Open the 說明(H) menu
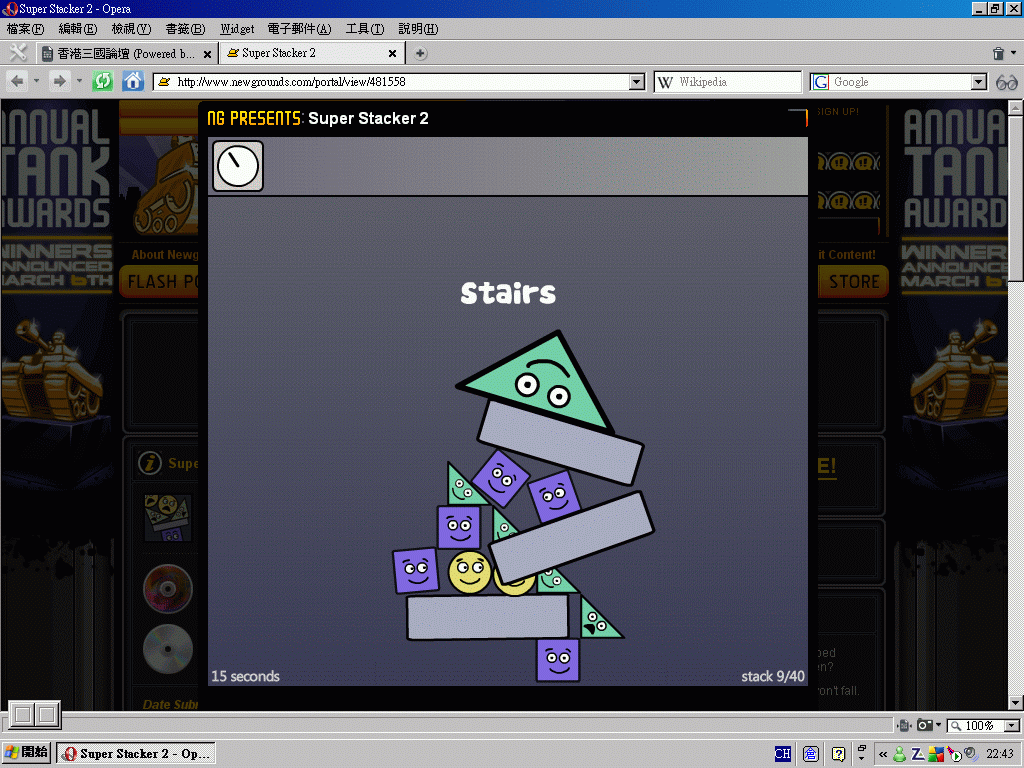The width and height of the screenshot is (1024, 768). point(419,29)
